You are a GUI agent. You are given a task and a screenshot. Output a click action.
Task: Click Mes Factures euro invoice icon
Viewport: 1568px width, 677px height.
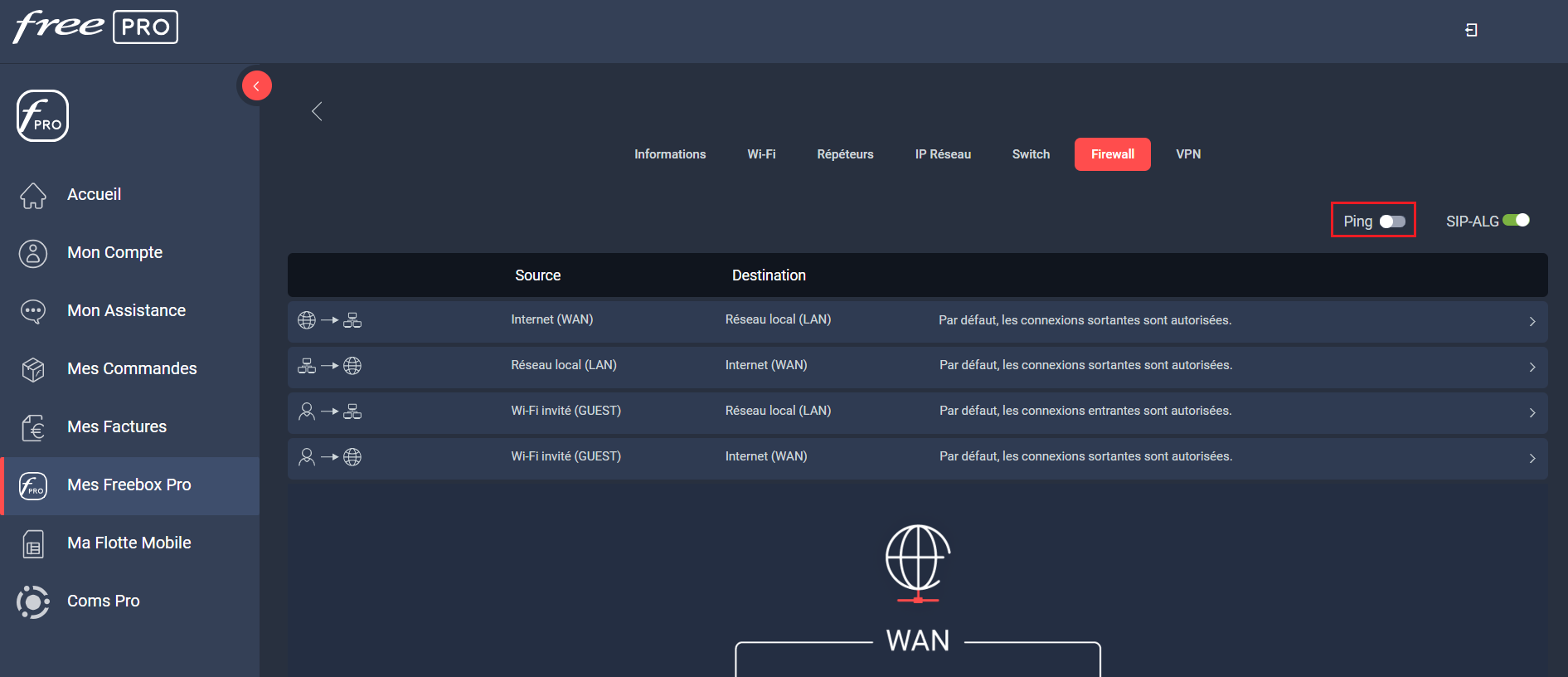(33, 427)
